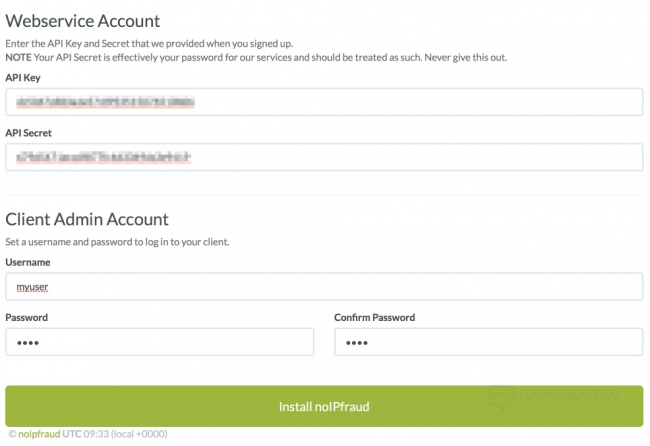The width and height of the screenshot is (650, 446).
Task: Click the 'Set a username and password' description
Action: coord(118,242)
